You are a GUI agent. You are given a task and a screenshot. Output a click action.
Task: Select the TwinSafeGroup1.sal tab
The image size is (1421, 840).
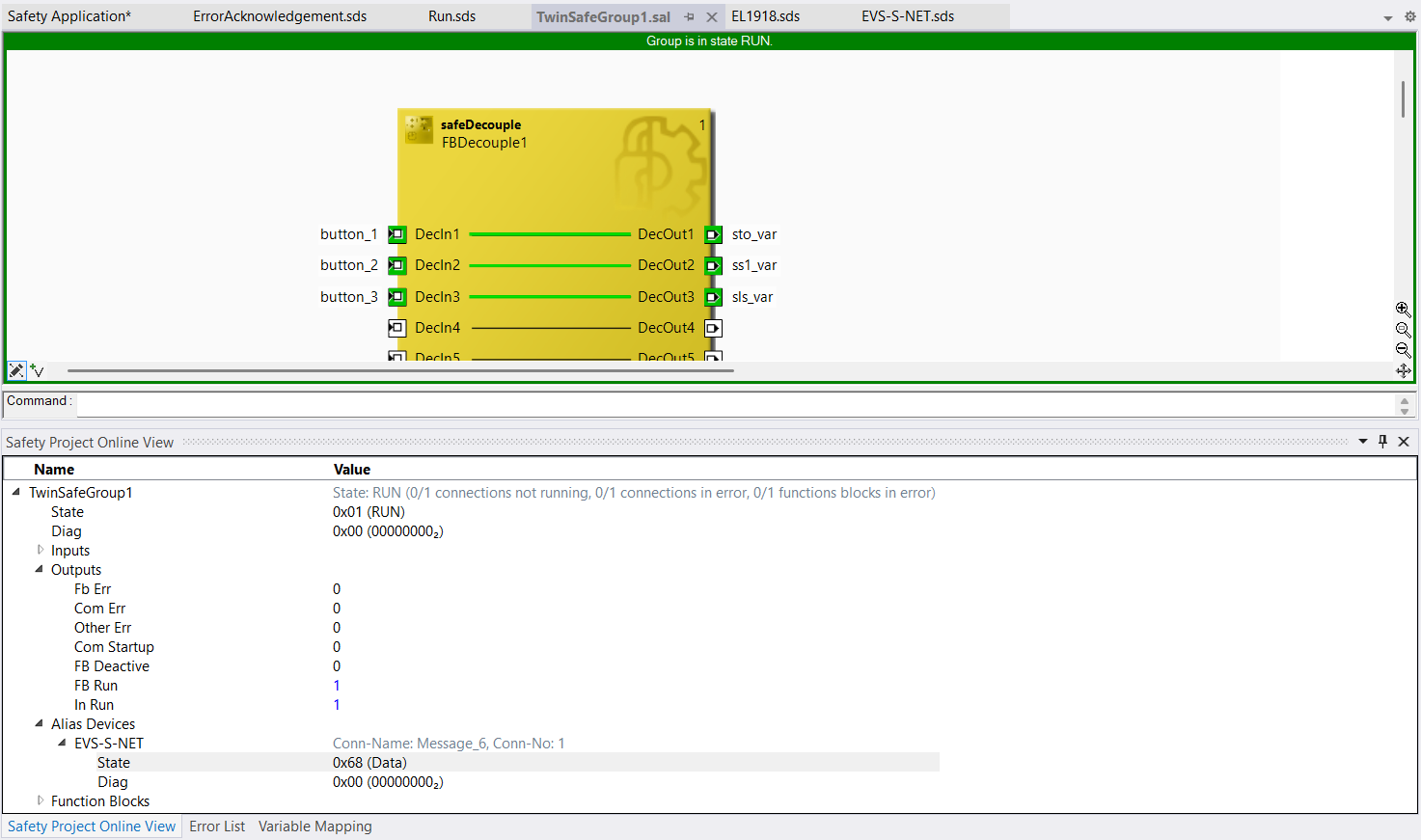(x=604, y=17)
